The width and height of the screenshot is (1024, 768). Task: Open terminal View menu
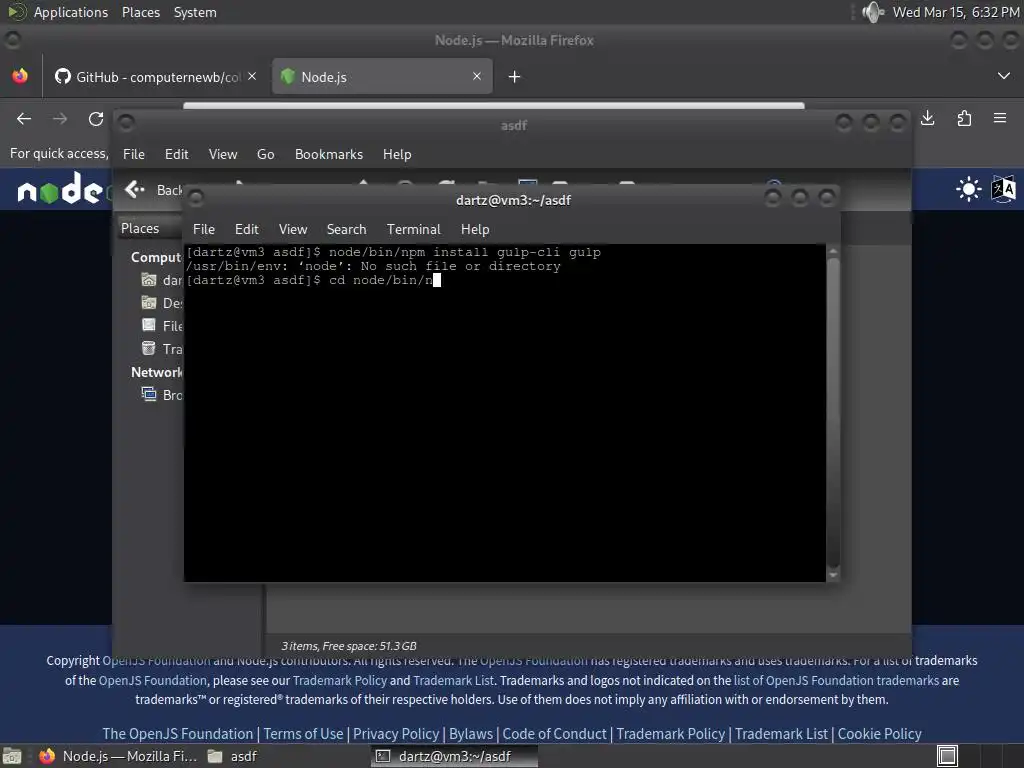pyautogui.click(x=293, y=229)
